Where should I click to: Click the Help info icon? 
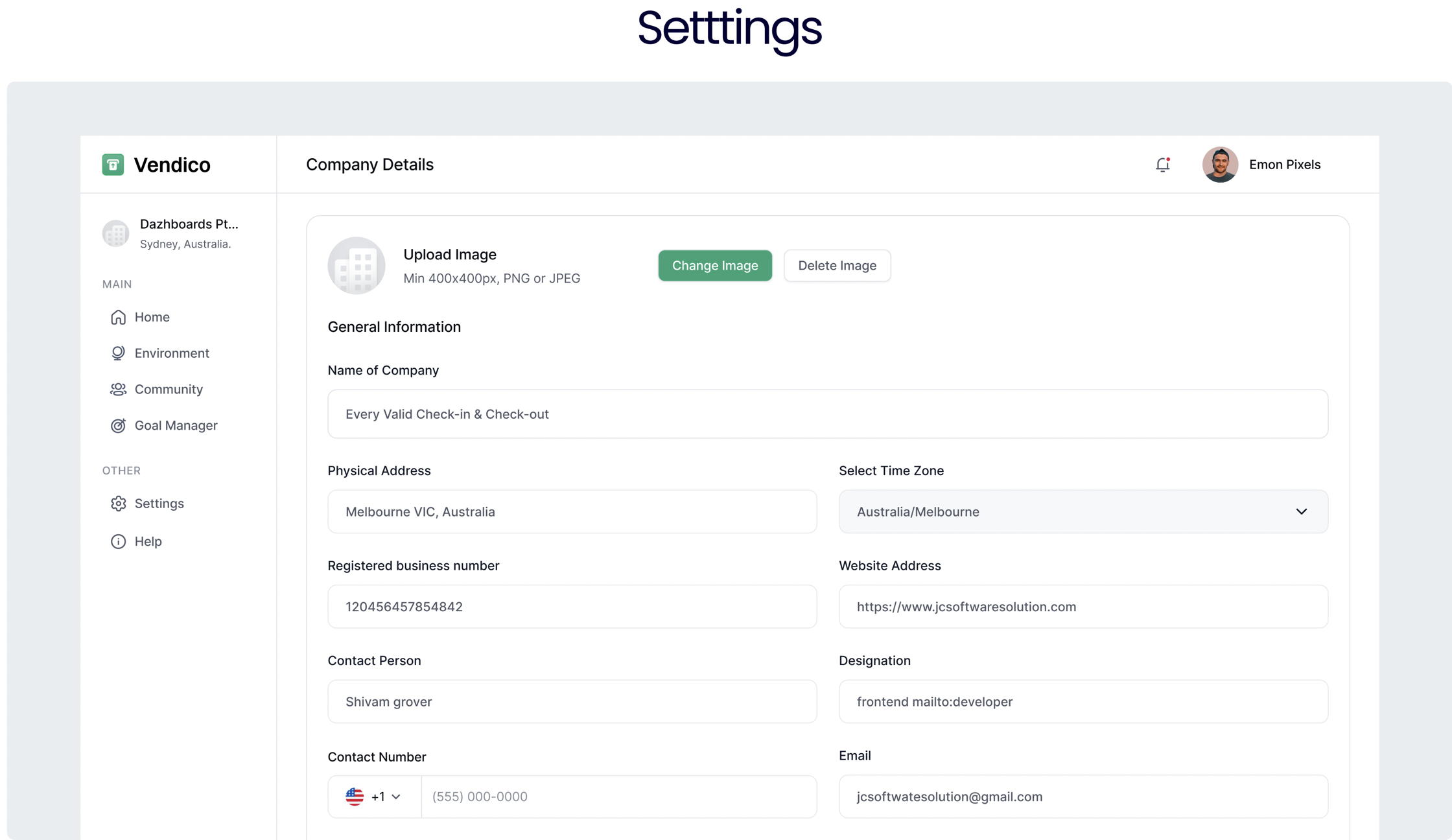(x=118, y=541)
